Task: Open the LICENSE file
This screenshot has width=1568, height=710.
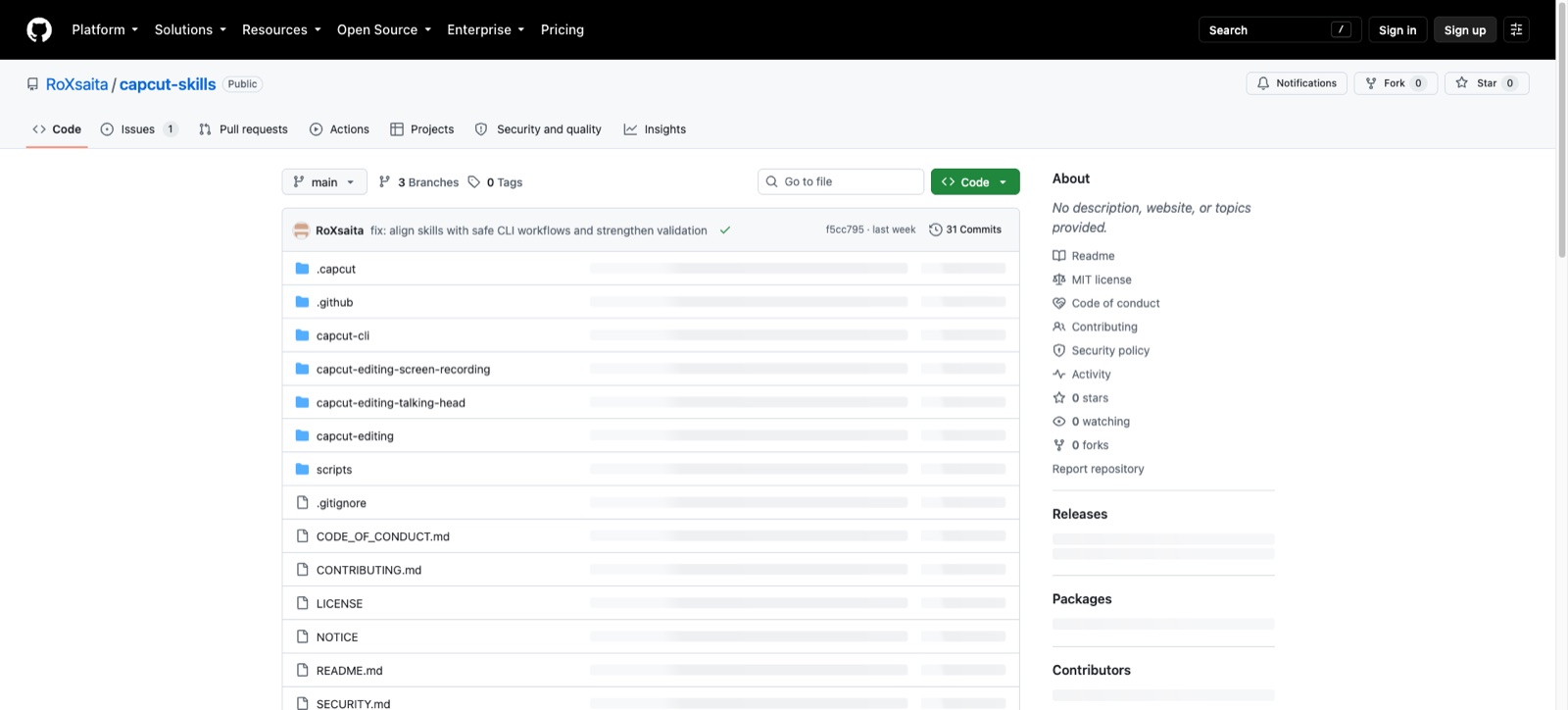Action: 339,604
